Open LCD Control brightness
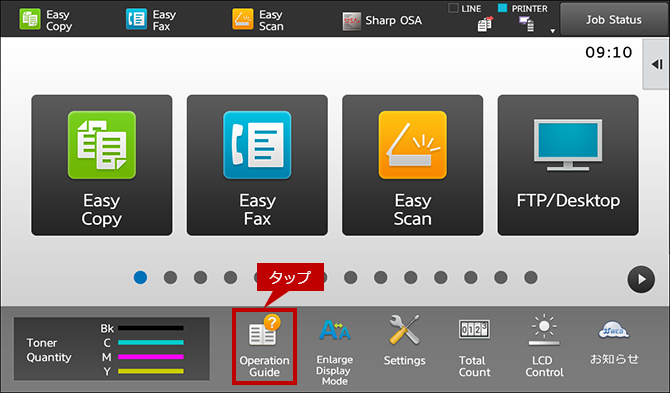Viewport: 670px width, 393px height. [544, 347]
